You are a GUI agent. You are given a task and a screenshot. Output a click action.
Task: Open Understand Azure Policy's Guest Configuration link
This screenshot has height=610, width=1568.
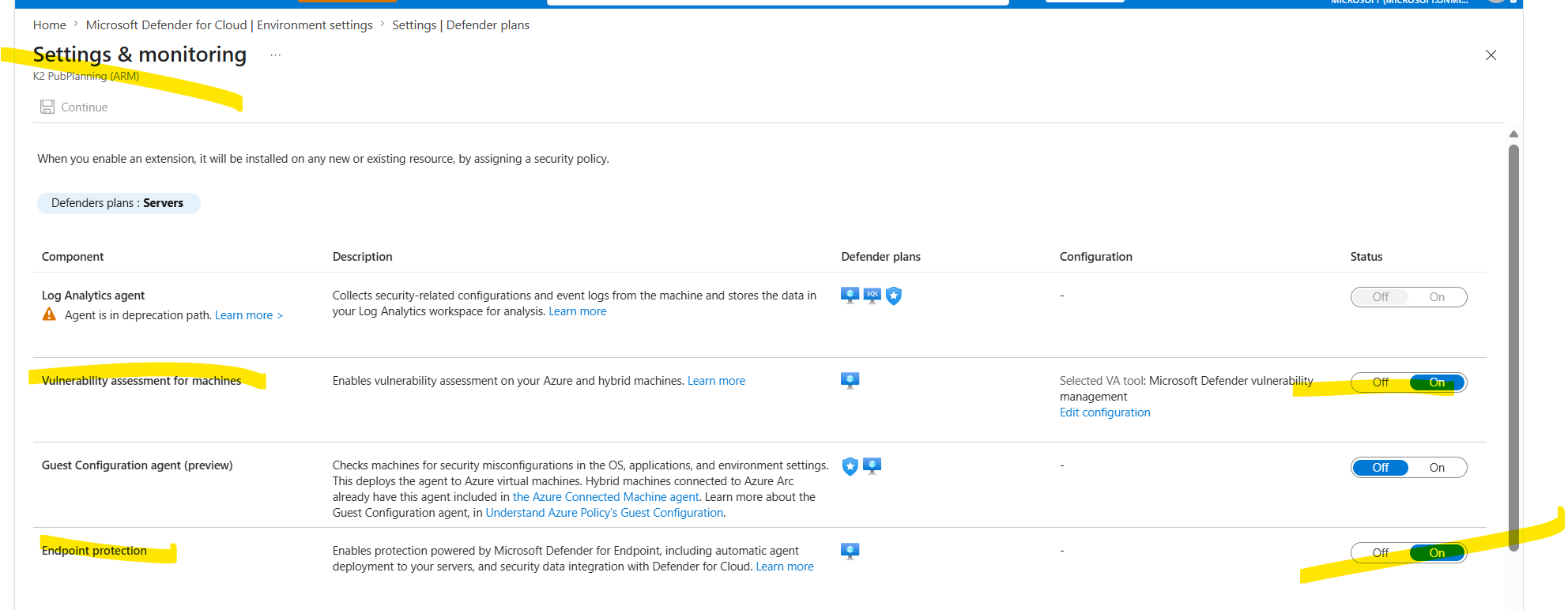(x=605, y=513)
